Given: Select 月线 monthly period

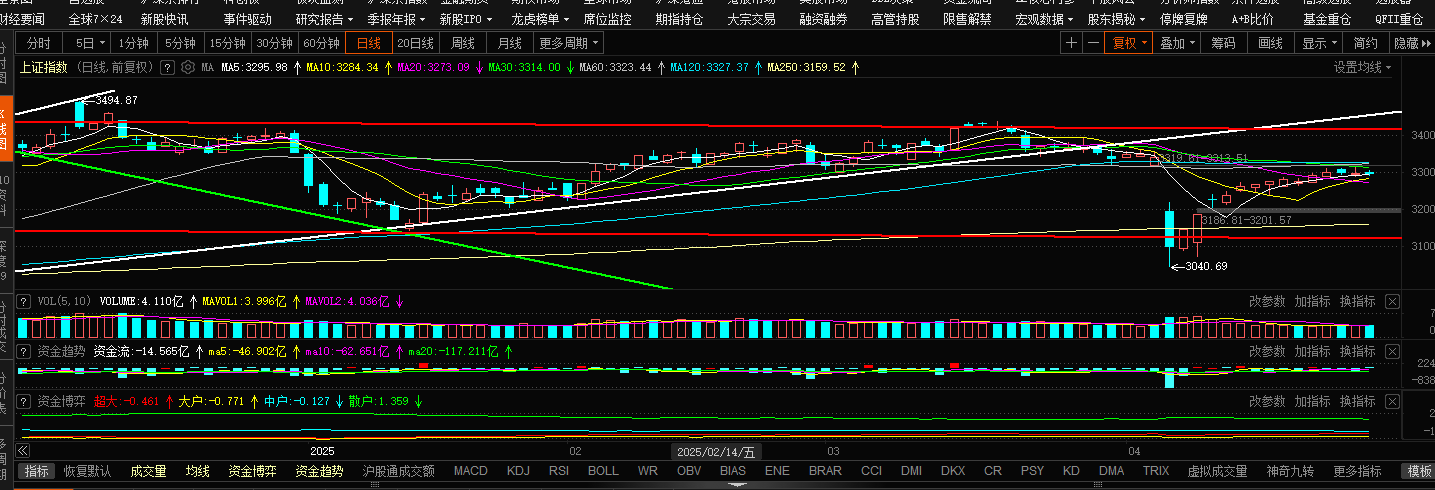Looking at the screenshot, I should point(509,43).
